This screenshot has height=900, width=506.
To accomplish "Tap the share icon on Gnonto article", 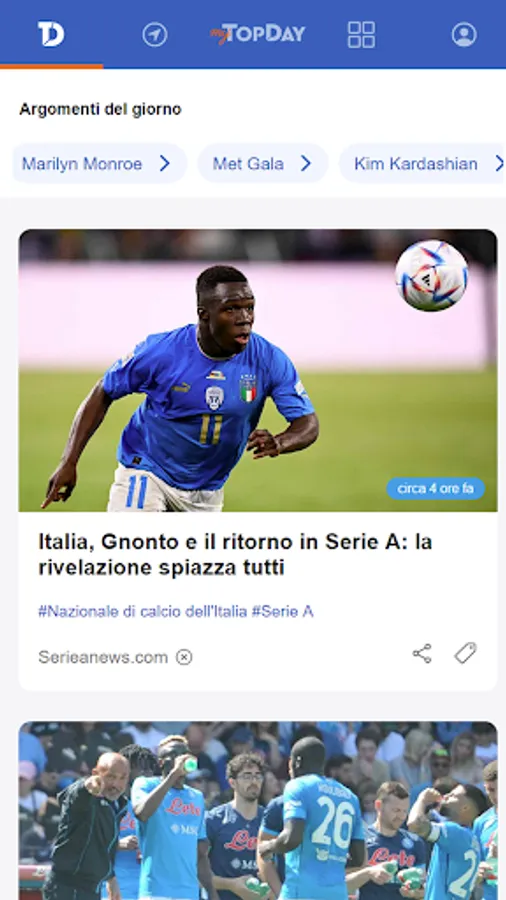I will point(422,654).
